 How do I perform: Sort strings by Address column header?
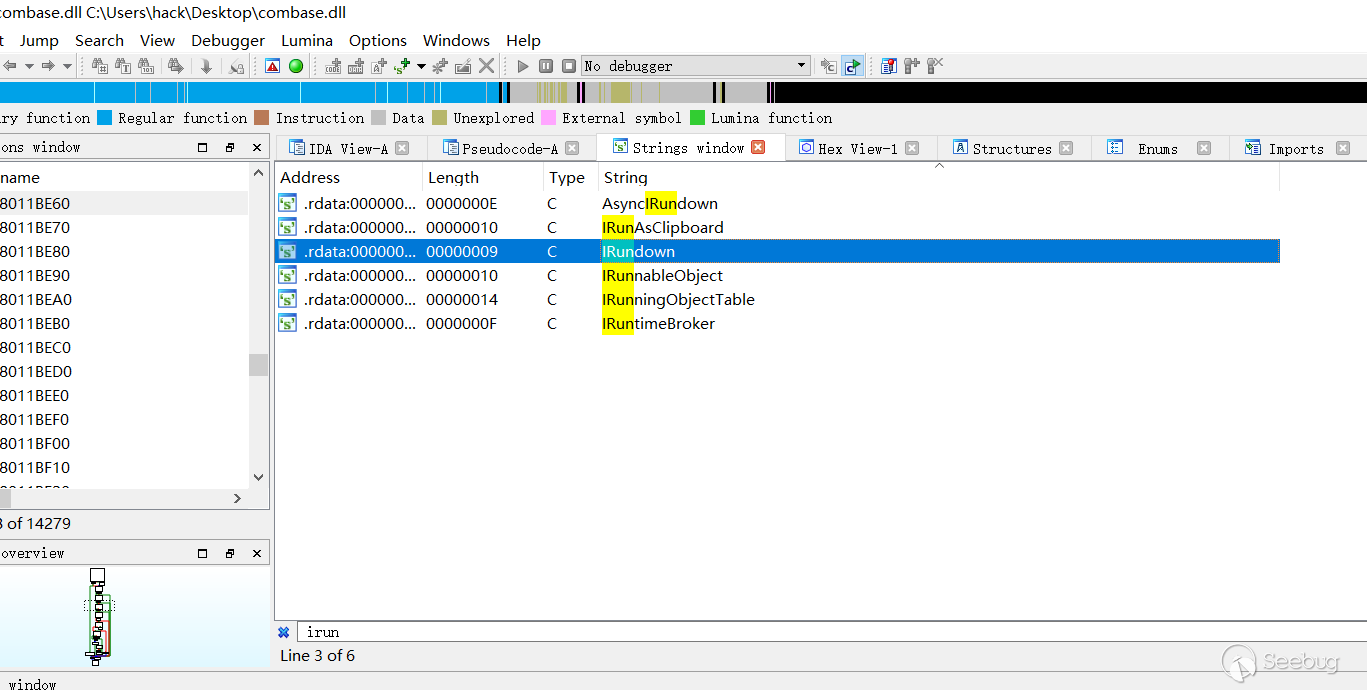(348, 178)
